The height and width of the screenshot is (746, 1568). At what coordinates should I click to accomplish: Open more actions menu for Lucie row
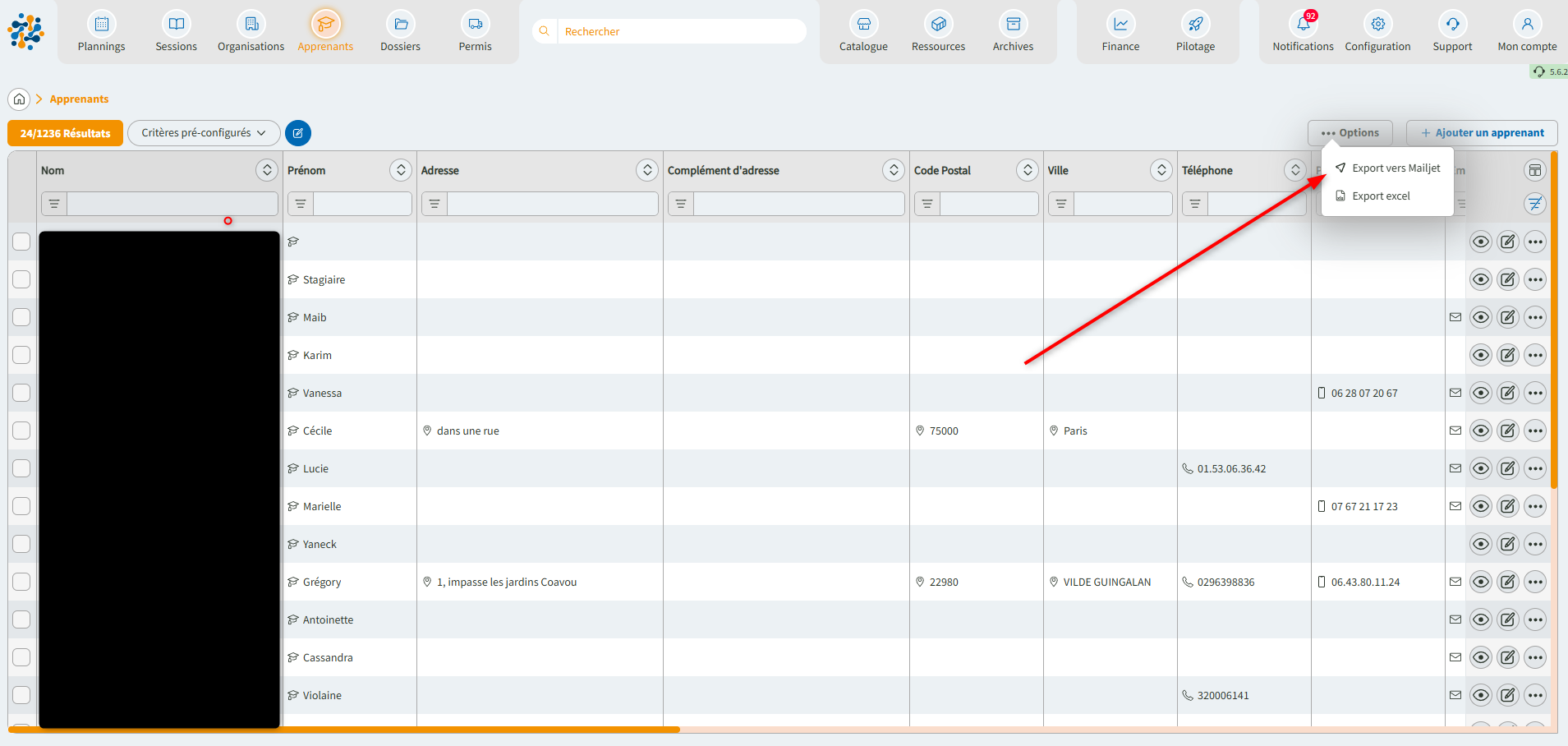(1534, 468)
